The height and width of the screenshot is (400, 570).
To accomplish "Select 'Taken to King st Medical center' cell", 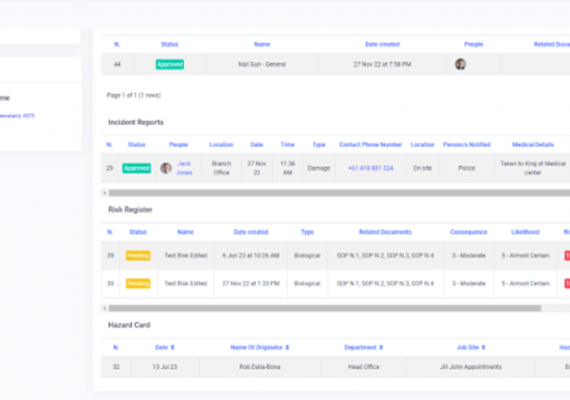I will pyautogui.click(x=533, y=168).
